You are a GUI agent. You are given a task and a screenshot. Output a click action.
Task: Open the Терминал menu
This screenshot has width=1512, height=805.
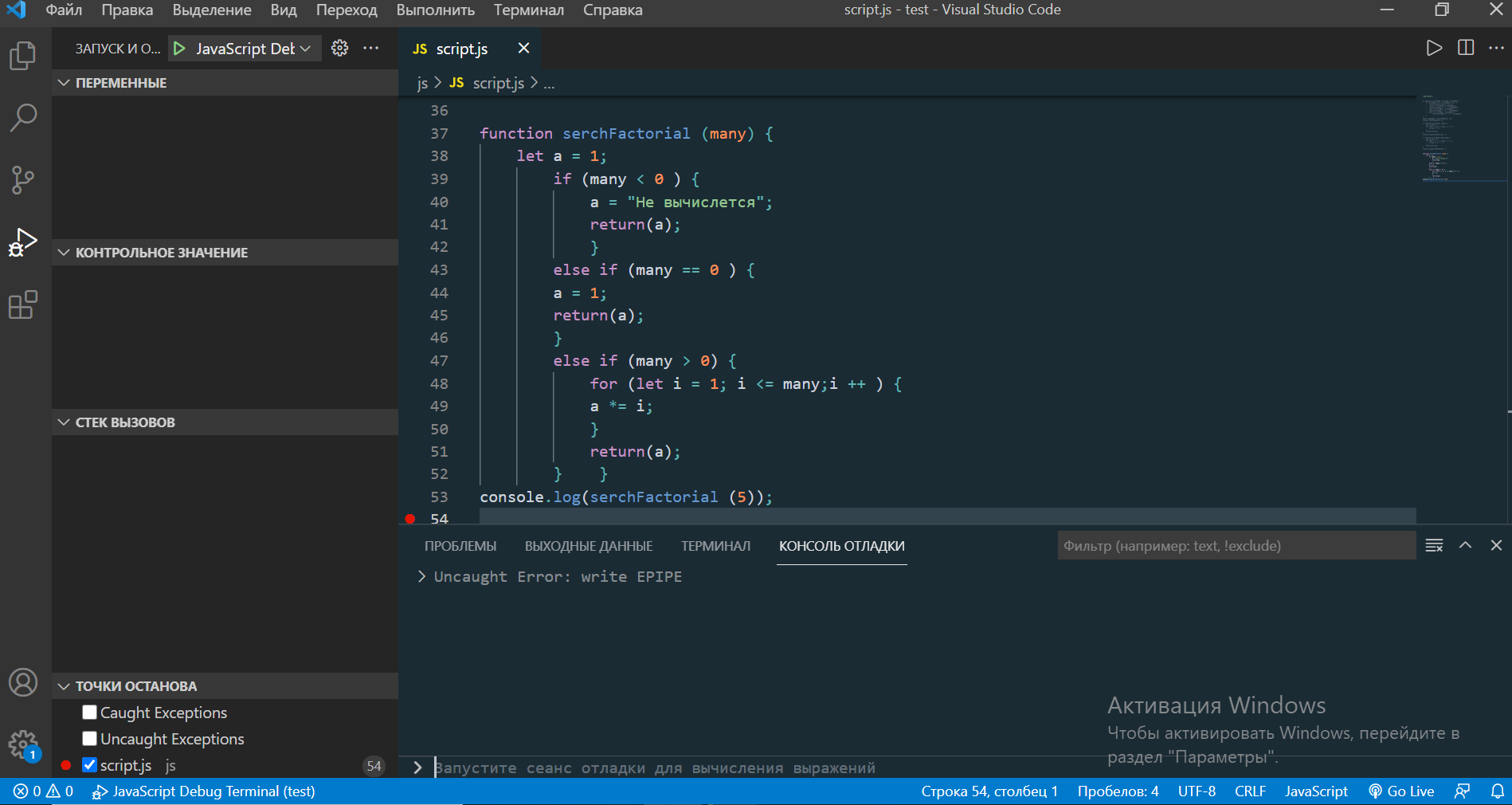[x=529, y=10]
